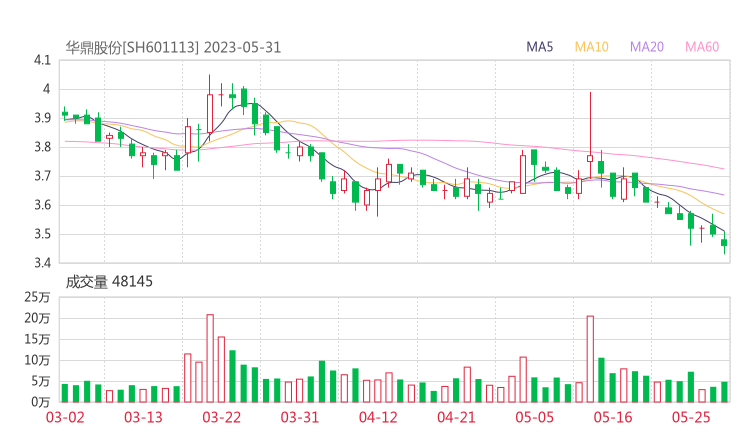Click the 3.4 price axis label
The width and height of the screenshot is (740, 440).
pyautogui.click(x=42, y=262)
